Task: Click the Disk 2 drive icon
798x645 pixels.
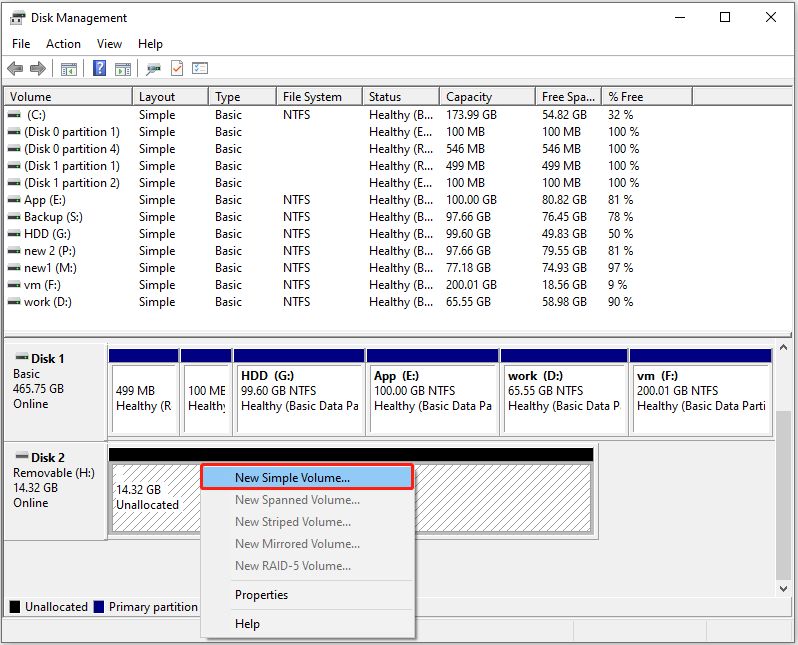Action: (22, 455)
